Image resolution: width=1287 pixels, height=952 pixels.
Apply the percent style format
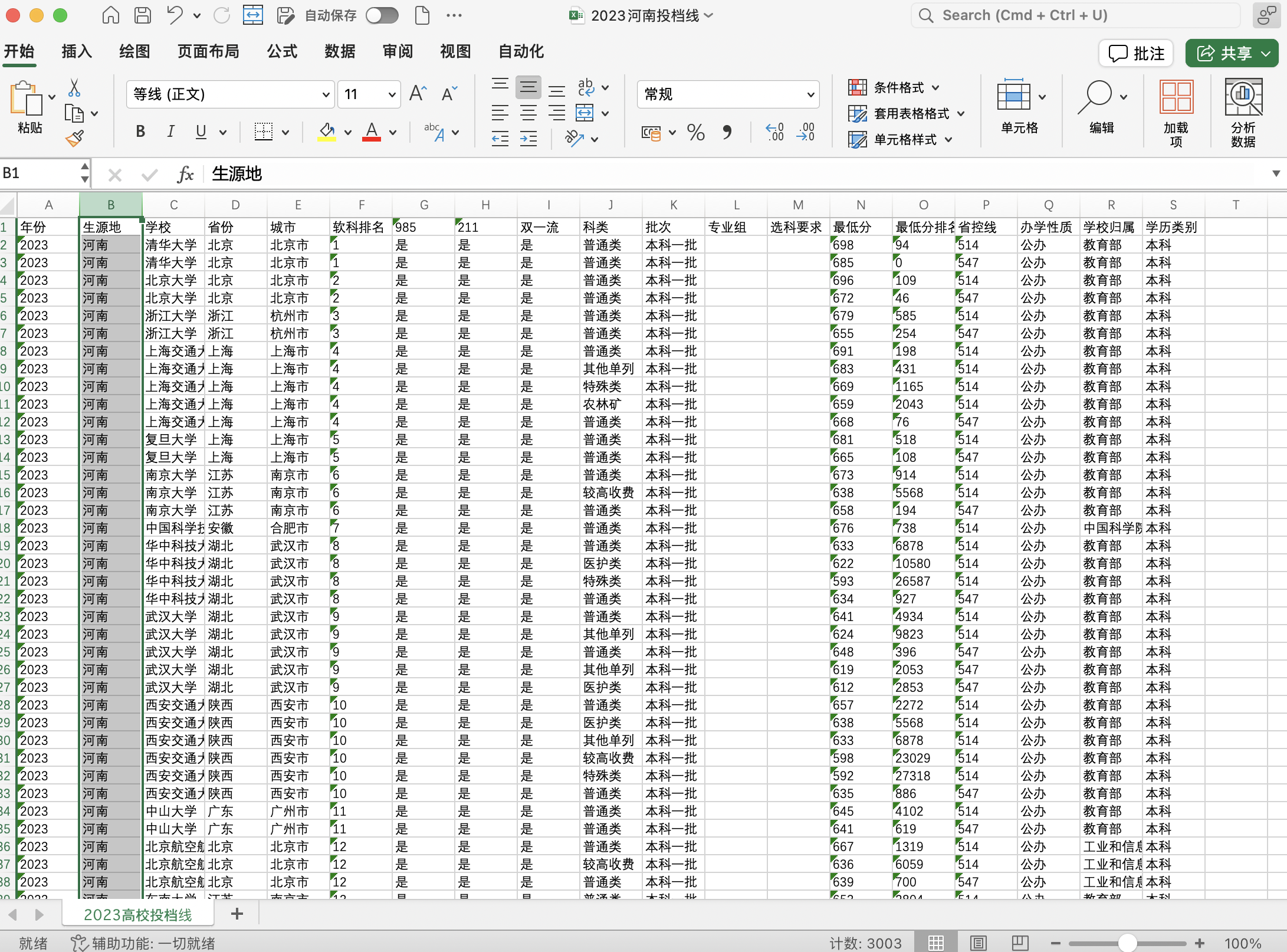(695, 133)
